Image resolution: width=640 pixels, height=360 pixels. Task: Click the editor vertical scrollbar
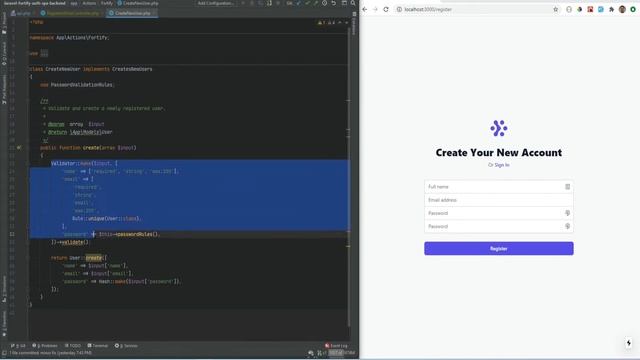(349, 176)
